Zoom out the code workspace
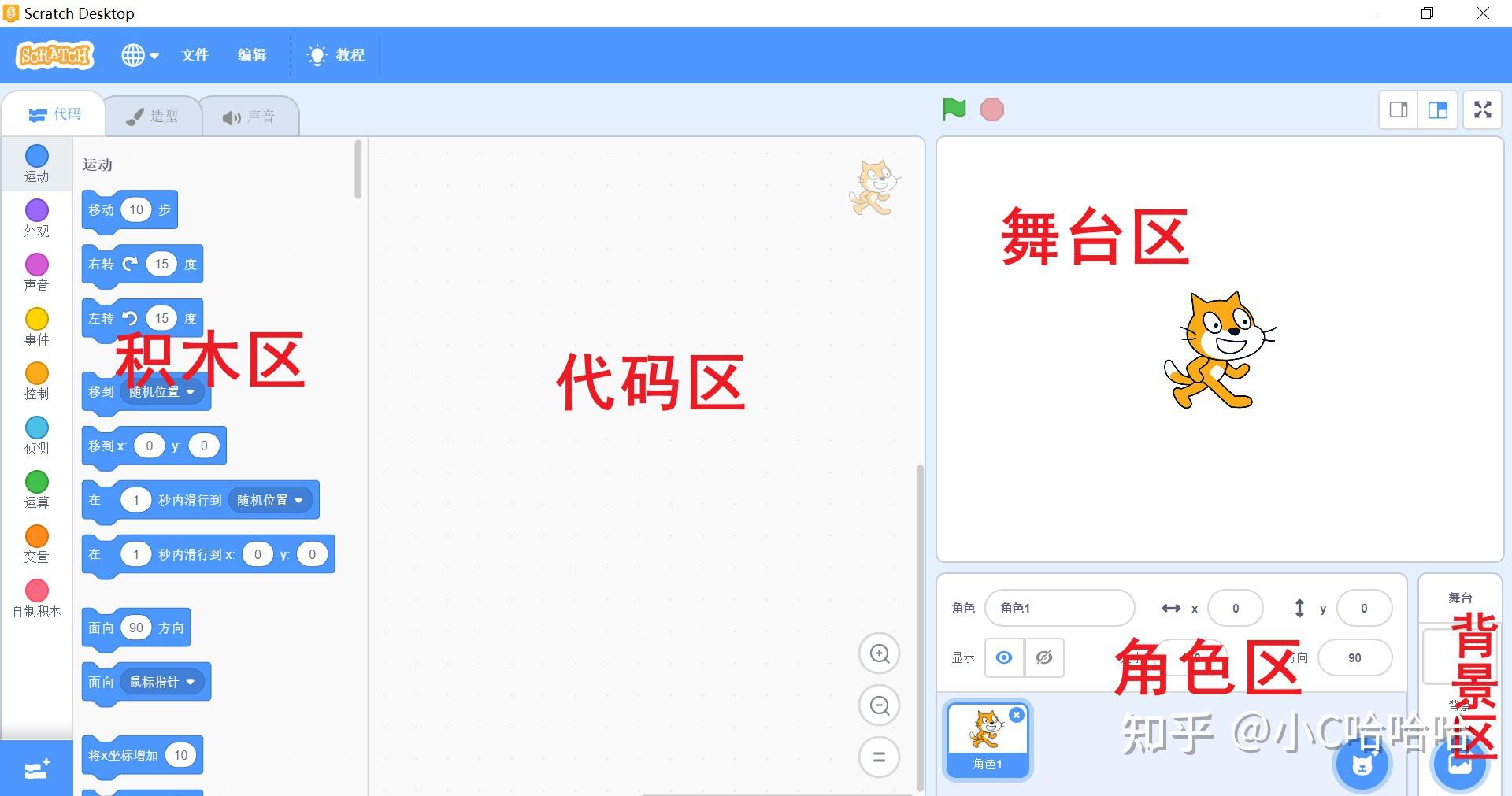The width and height of the screenshot is (1512, 796). coord(880,705)
